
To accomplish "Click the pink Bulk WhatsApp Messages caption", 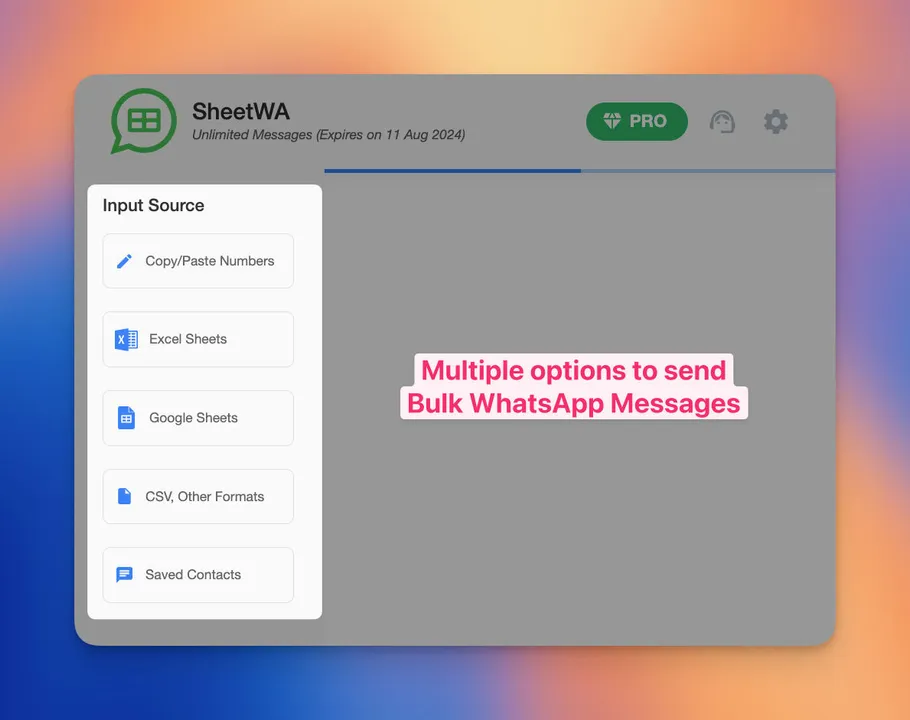I will (x=573, y=404).
